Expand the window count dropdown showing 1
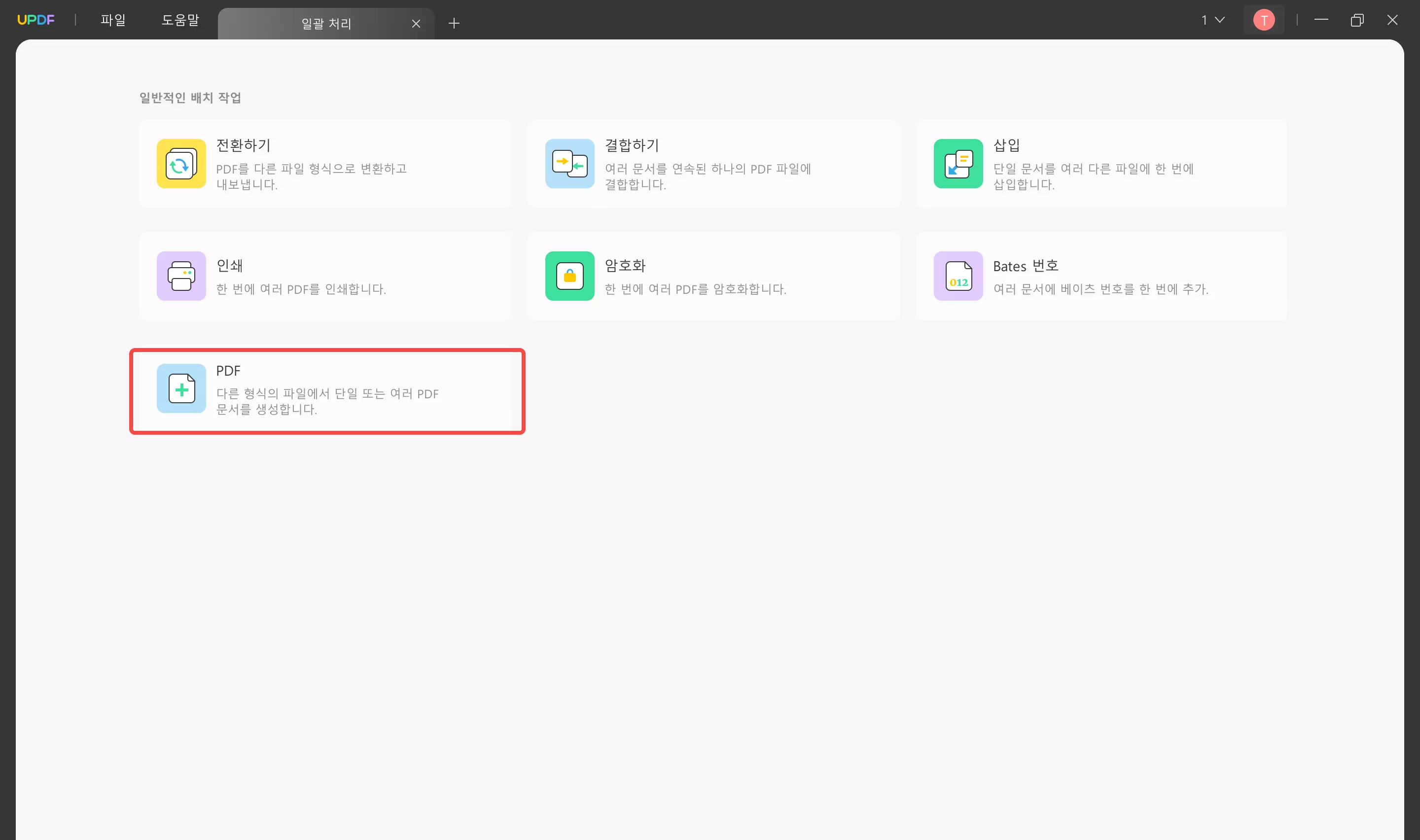 1213,20
